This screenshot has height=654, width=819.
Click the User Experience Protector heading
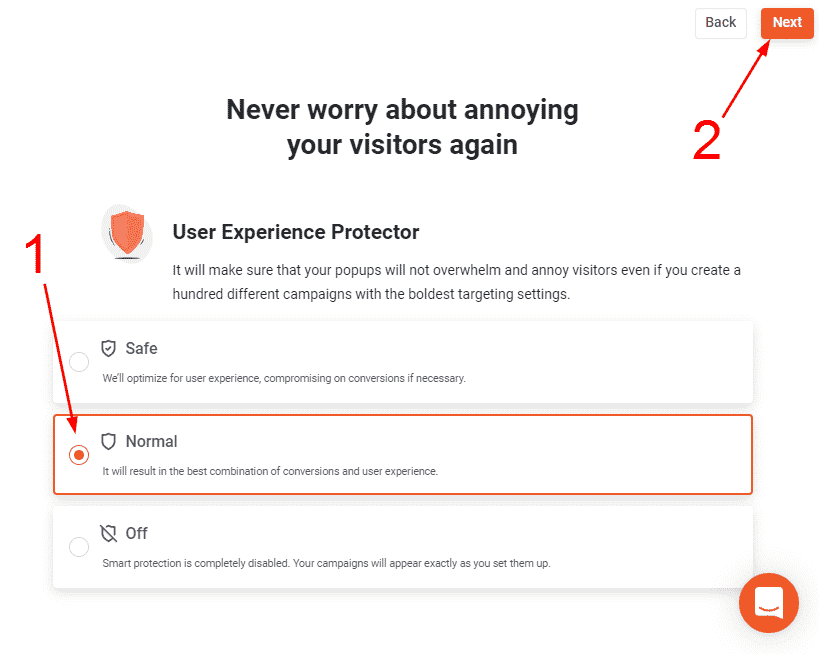[x=296, y=232]
